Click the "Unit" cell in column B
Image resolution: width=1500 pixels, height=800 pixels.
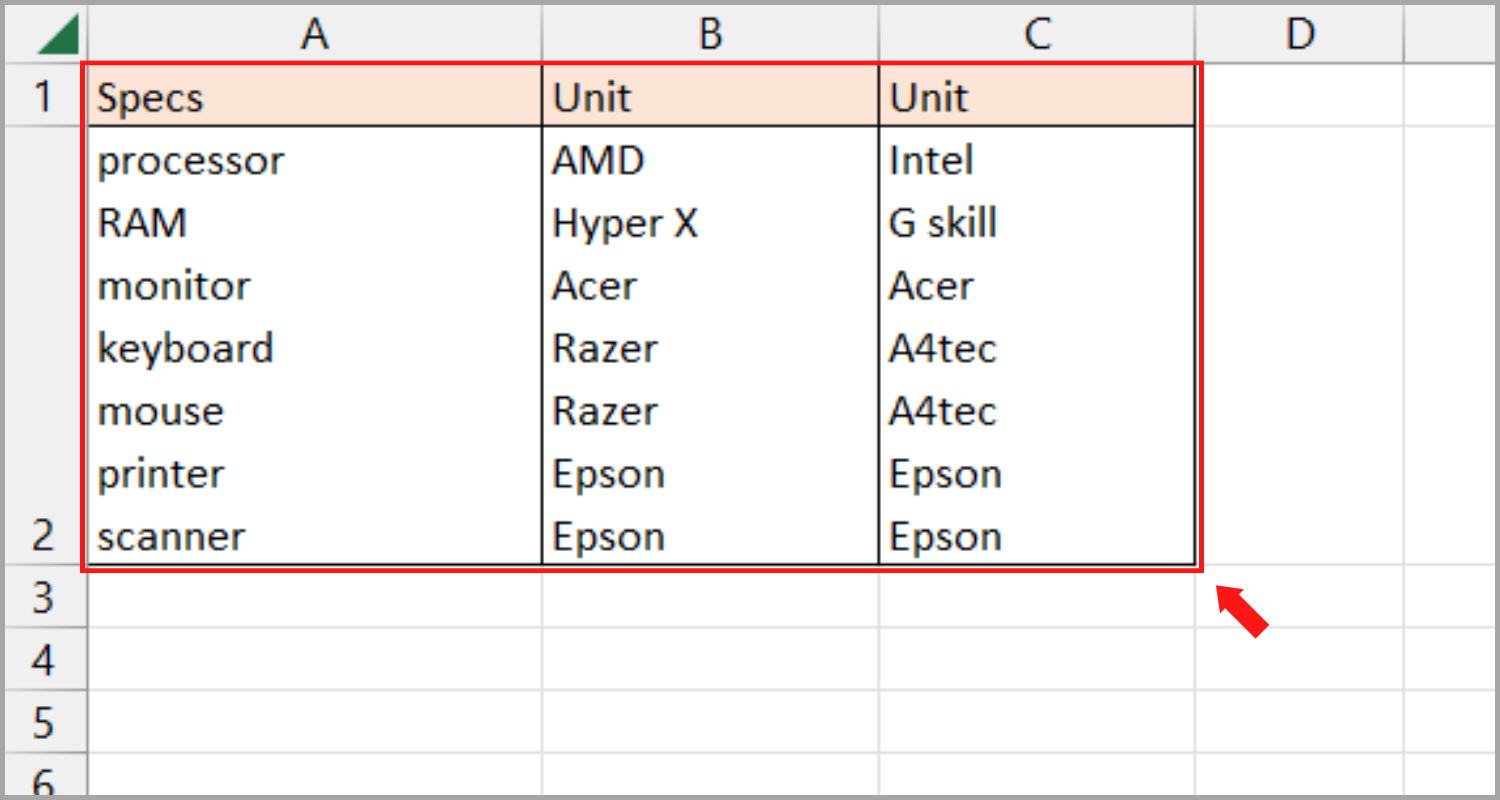point(593,98)
